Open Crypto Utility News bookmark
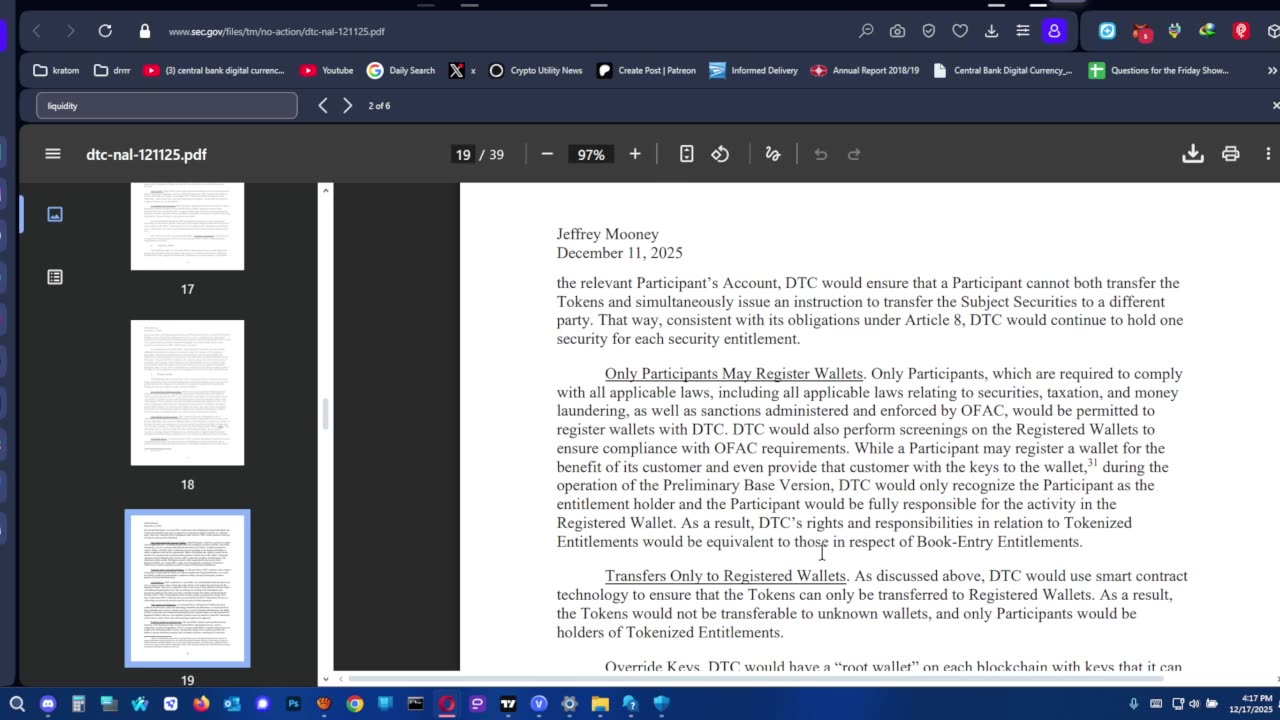The height and width of the screenshot is (720, 1280). [535, 70]
